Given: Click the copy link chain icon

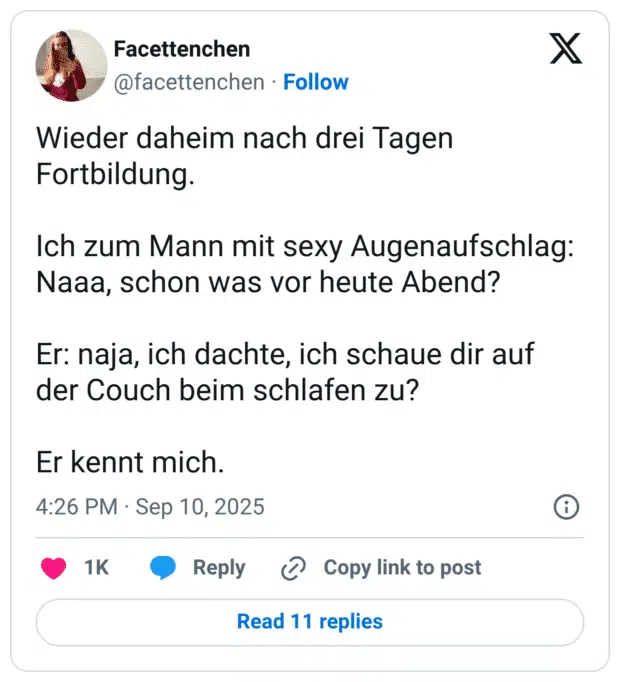Looking at the screenshot, I should click(x=293, y=568).
